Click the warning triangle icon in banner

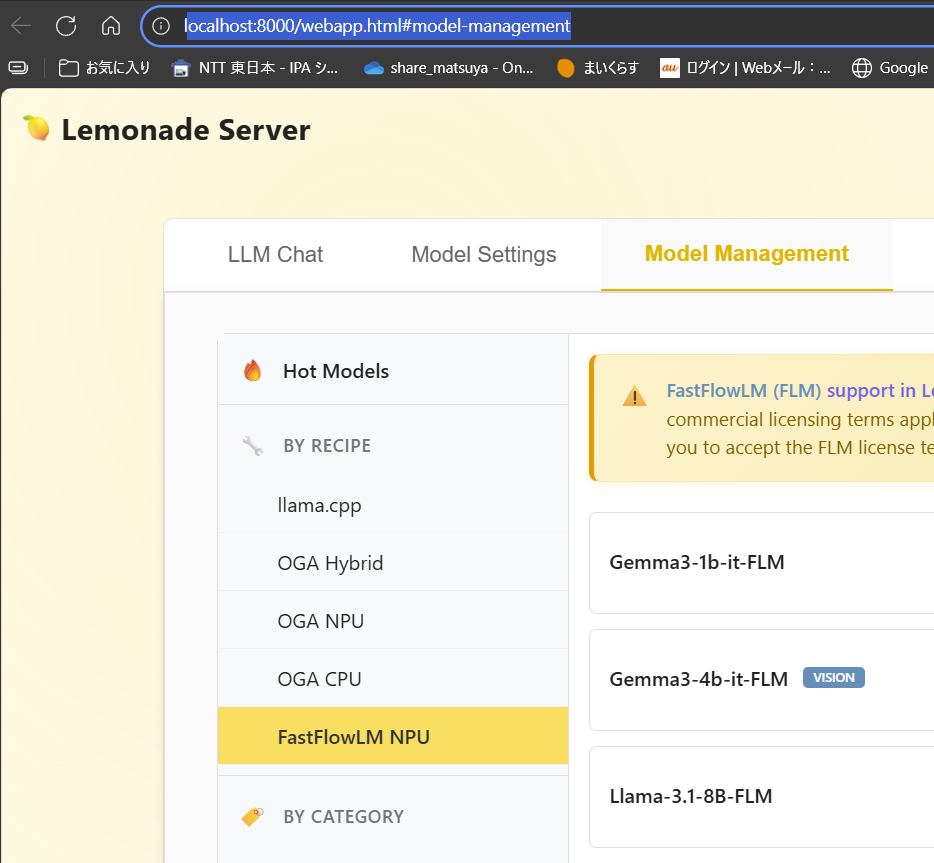[x=635, y=396]
